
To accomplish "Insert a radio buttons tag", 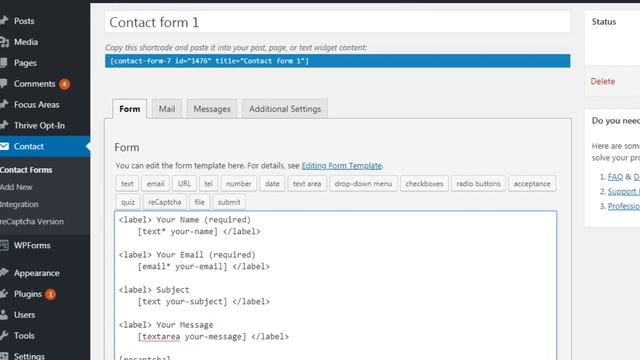I will click(x=478, y=184).
